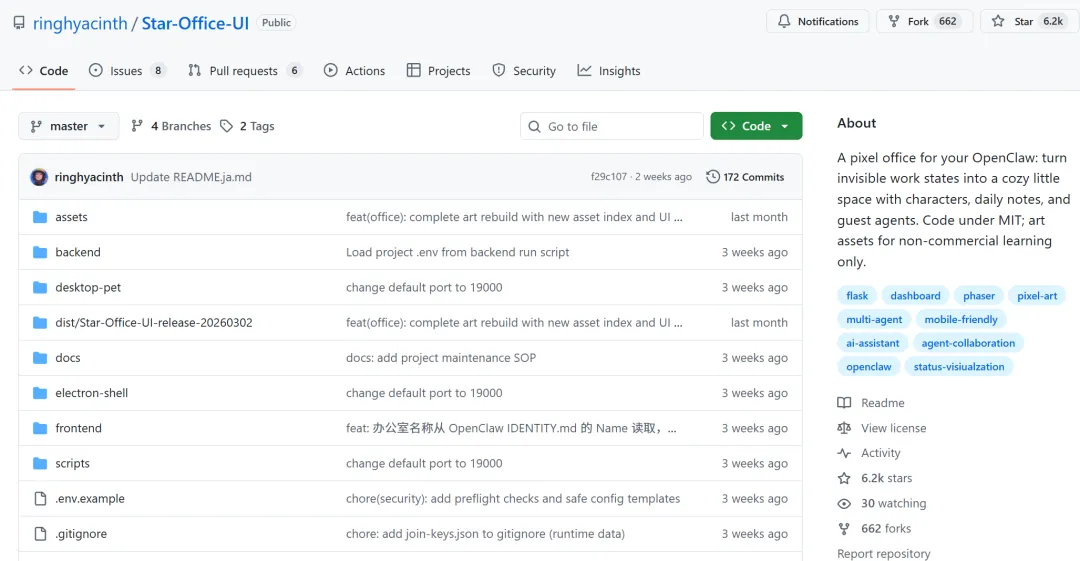
Task: Switch to the Code tab
Action: [x=43, y=70]
